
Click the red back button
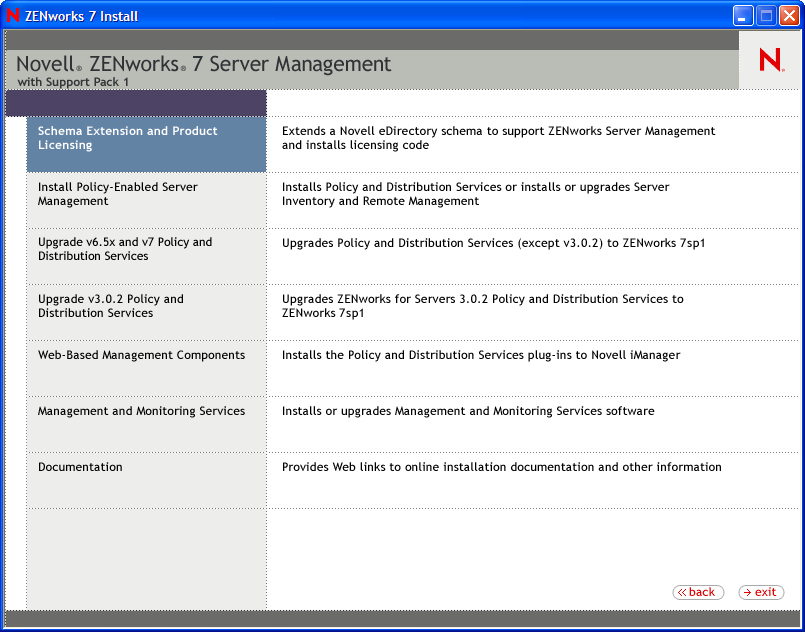coord(698,592)
